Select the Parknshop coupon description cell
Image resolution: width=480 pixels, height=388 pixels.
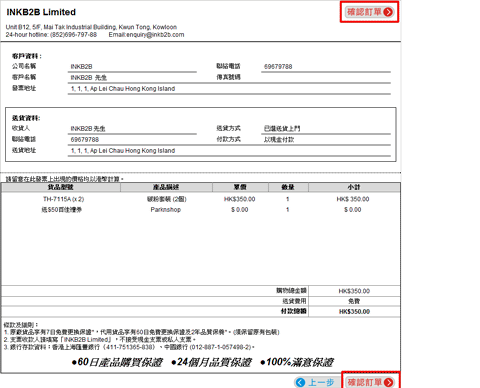coord(166,210)
